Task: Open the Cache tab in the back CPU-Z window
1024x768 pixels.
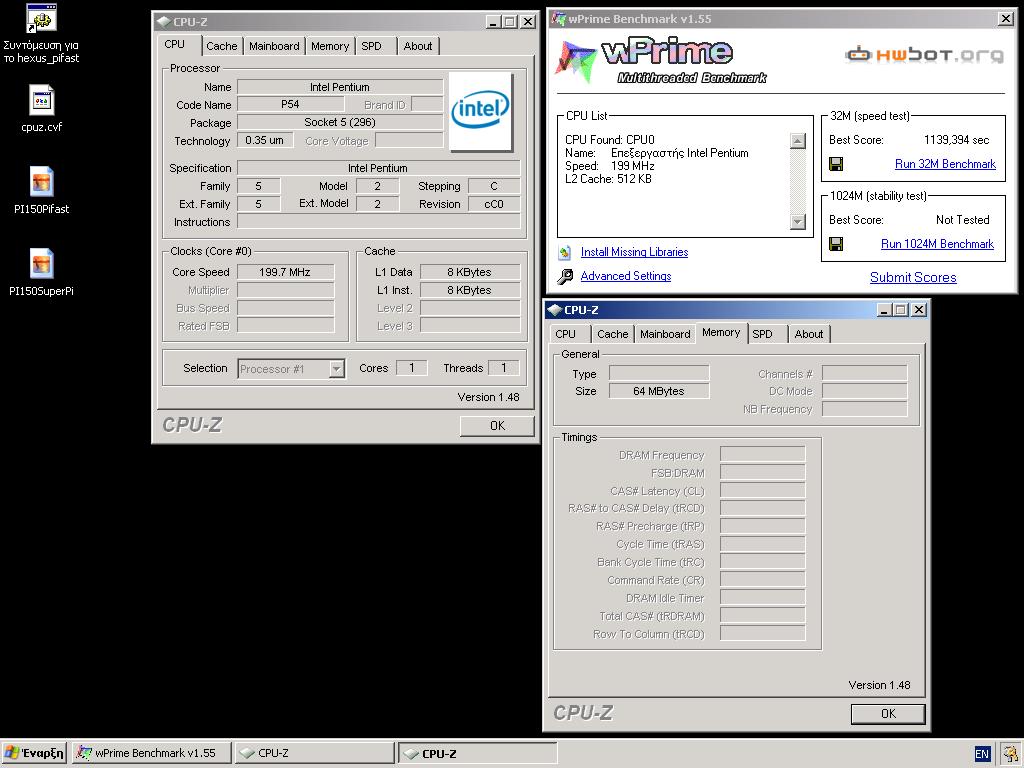Action: (x=221, y=46)
